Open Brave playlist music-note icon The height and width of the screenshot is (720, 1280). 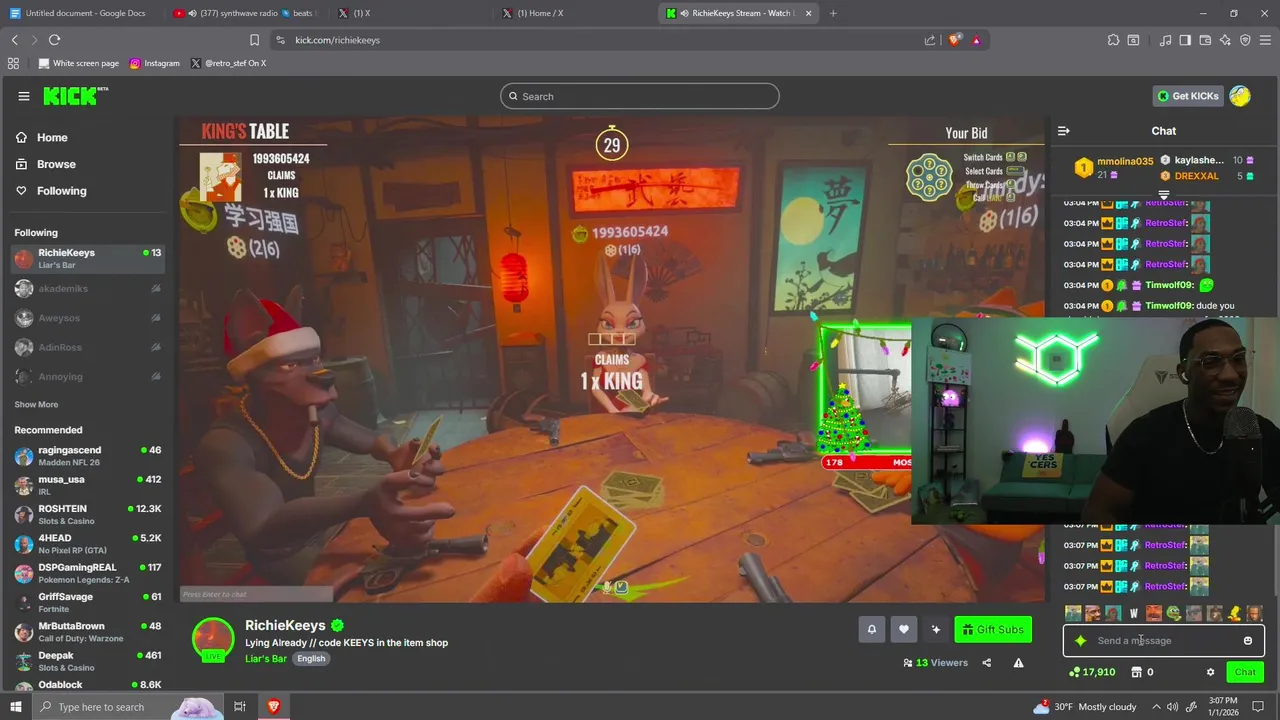click(x=1165, y=40)
